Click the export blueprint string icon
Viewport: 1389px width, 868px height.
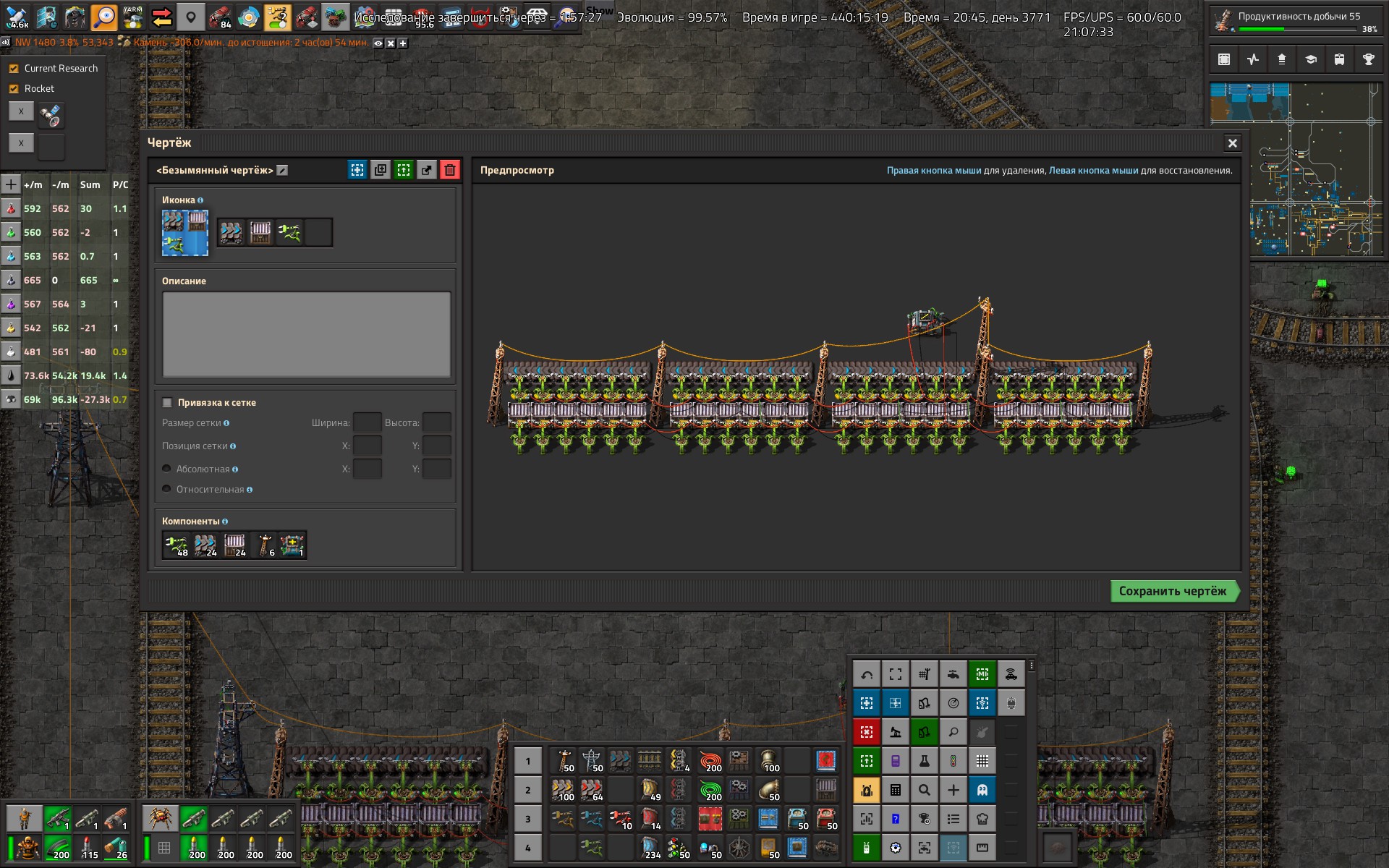coord(427,170)
